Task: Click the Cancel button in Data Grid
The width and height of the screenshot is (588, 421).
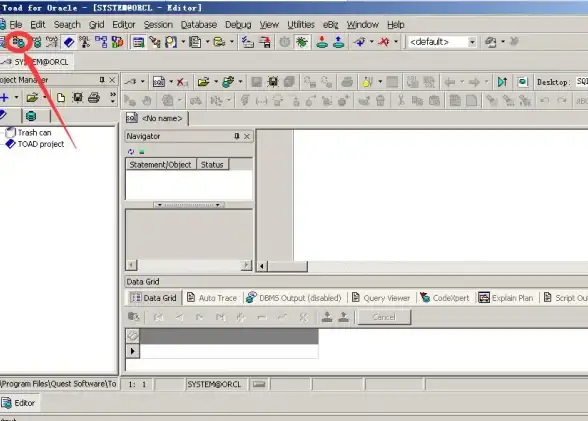Action: click(x=384, y=317)
